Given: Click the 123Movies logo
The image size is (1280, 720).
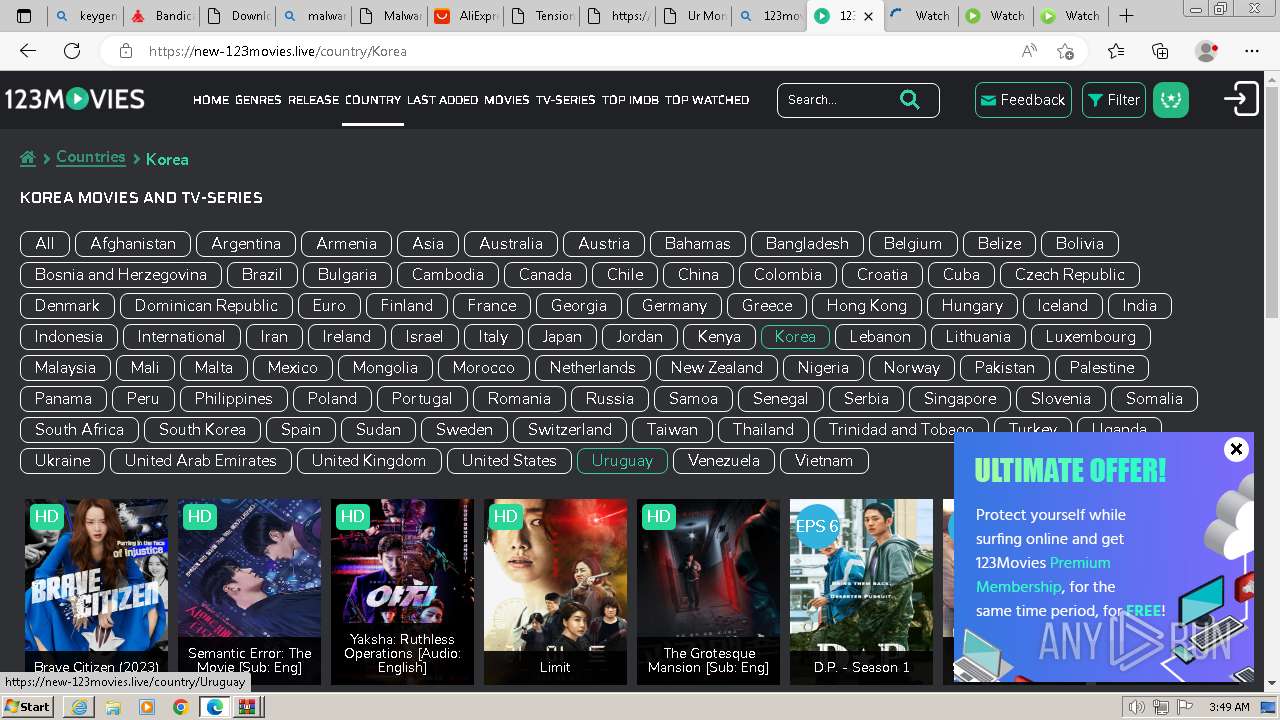Looking at the screenshot, I should (75, 99).
